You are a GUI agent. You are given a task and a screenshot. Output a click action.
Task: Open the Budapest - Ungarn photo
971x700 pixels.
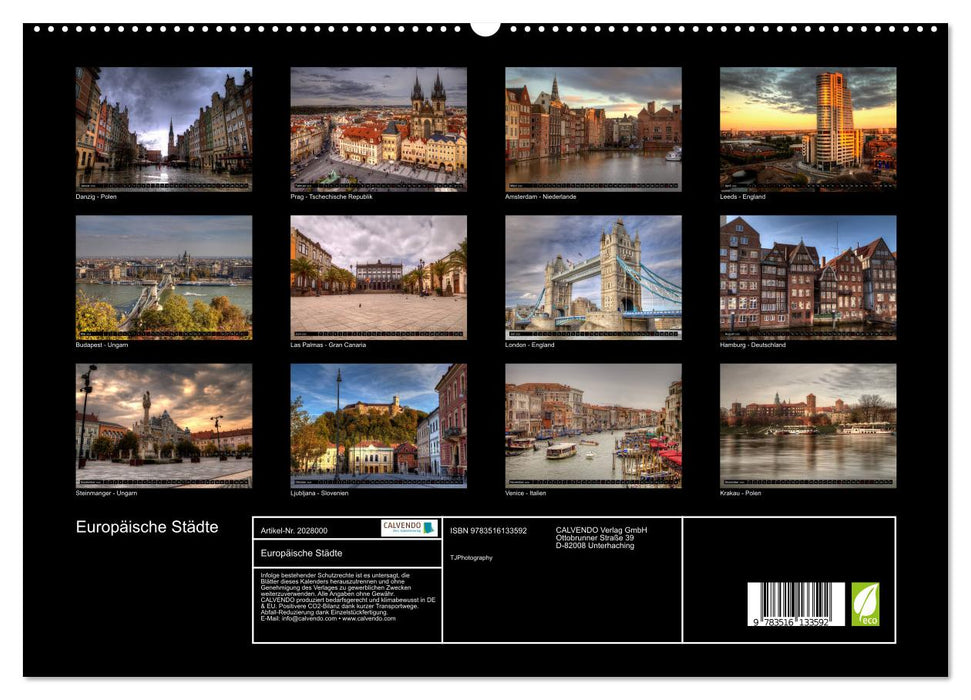point(164,277)
